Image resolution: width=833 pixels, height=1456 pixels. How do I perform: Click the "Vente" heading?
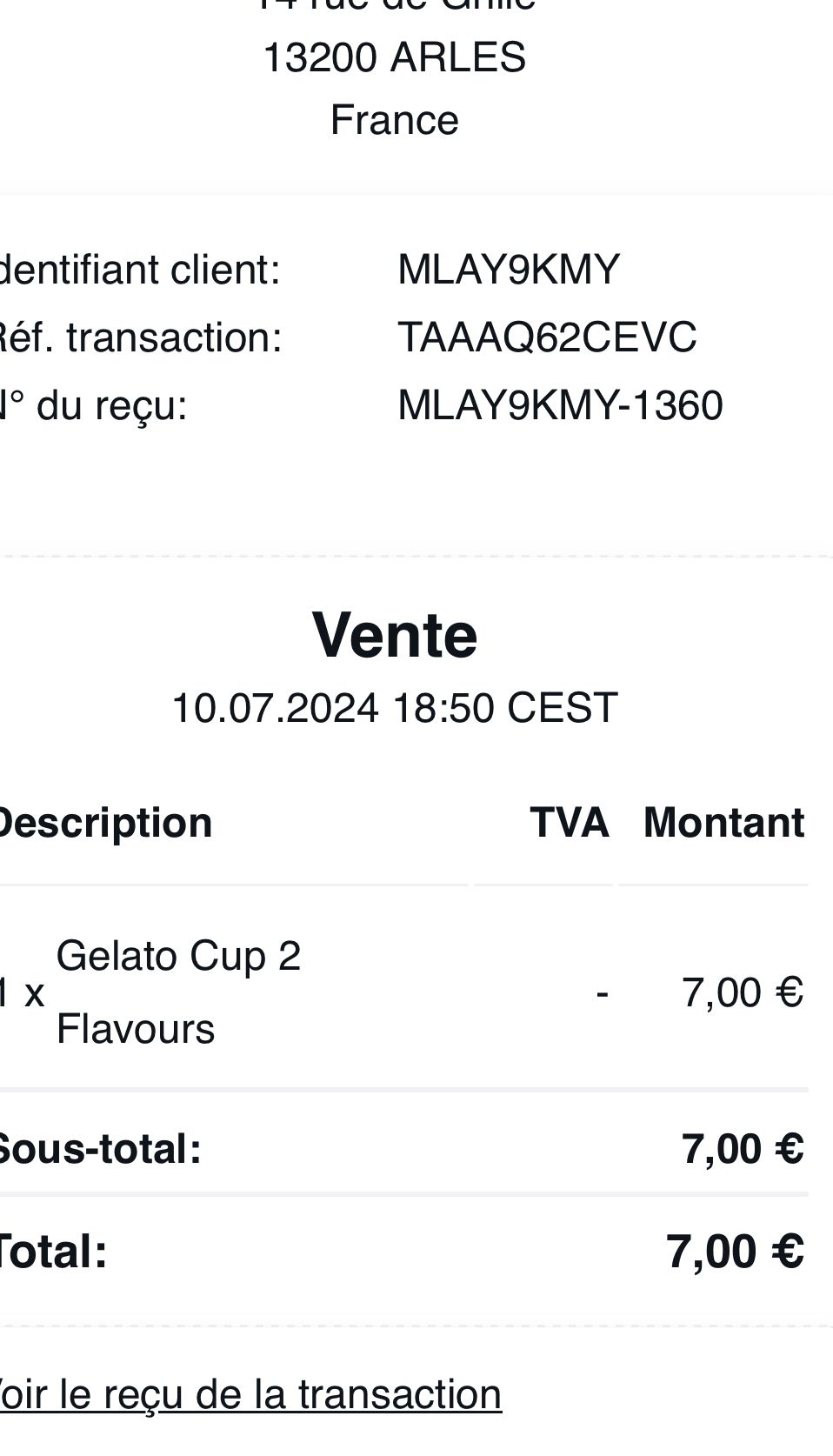[394, 636]
